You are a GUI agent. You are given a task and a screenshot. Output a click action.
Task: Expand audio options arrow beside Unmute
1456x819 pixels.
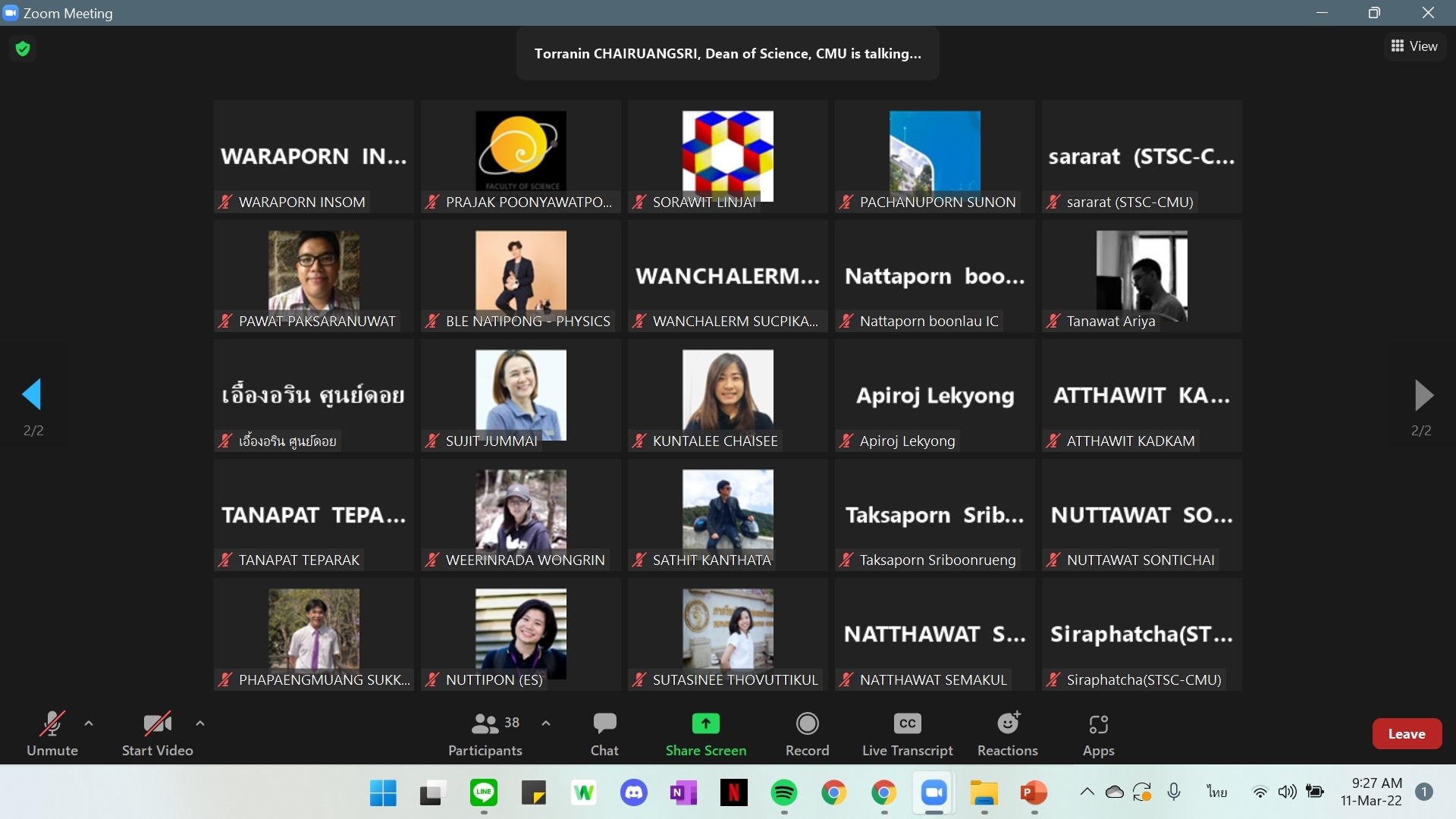(89, 723)
